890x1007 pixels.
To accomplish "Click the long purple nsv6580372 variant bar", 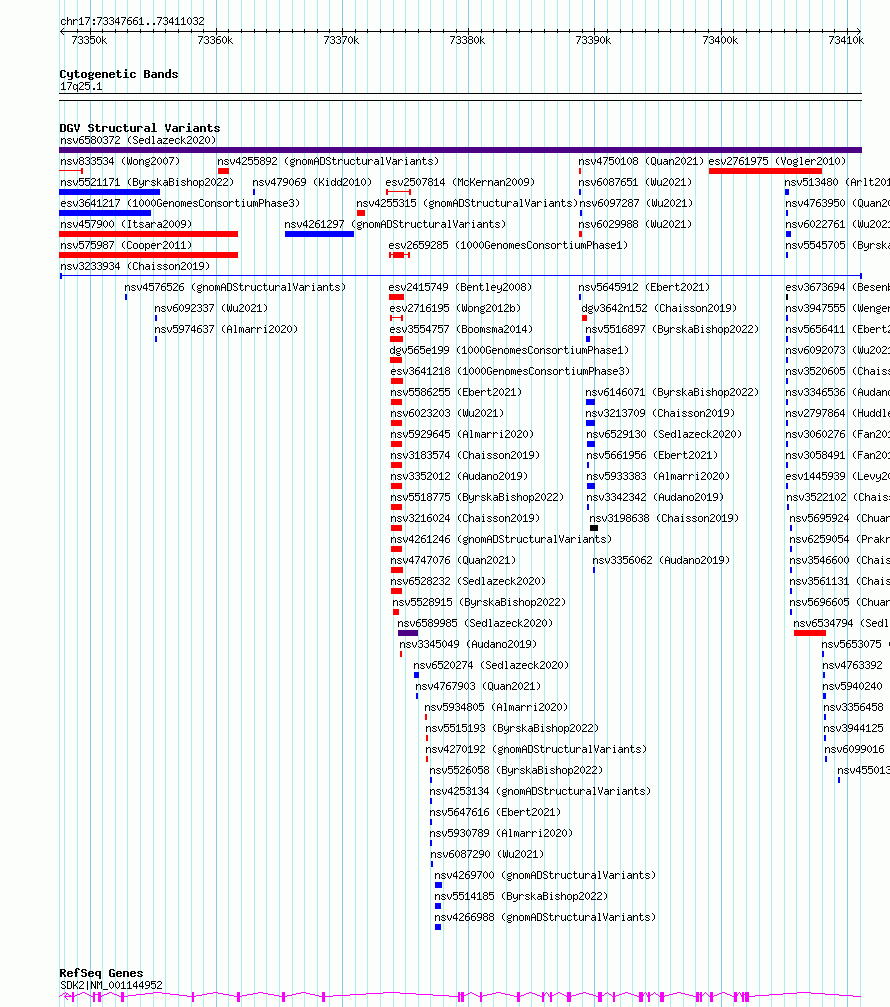I will coord(460,150).
